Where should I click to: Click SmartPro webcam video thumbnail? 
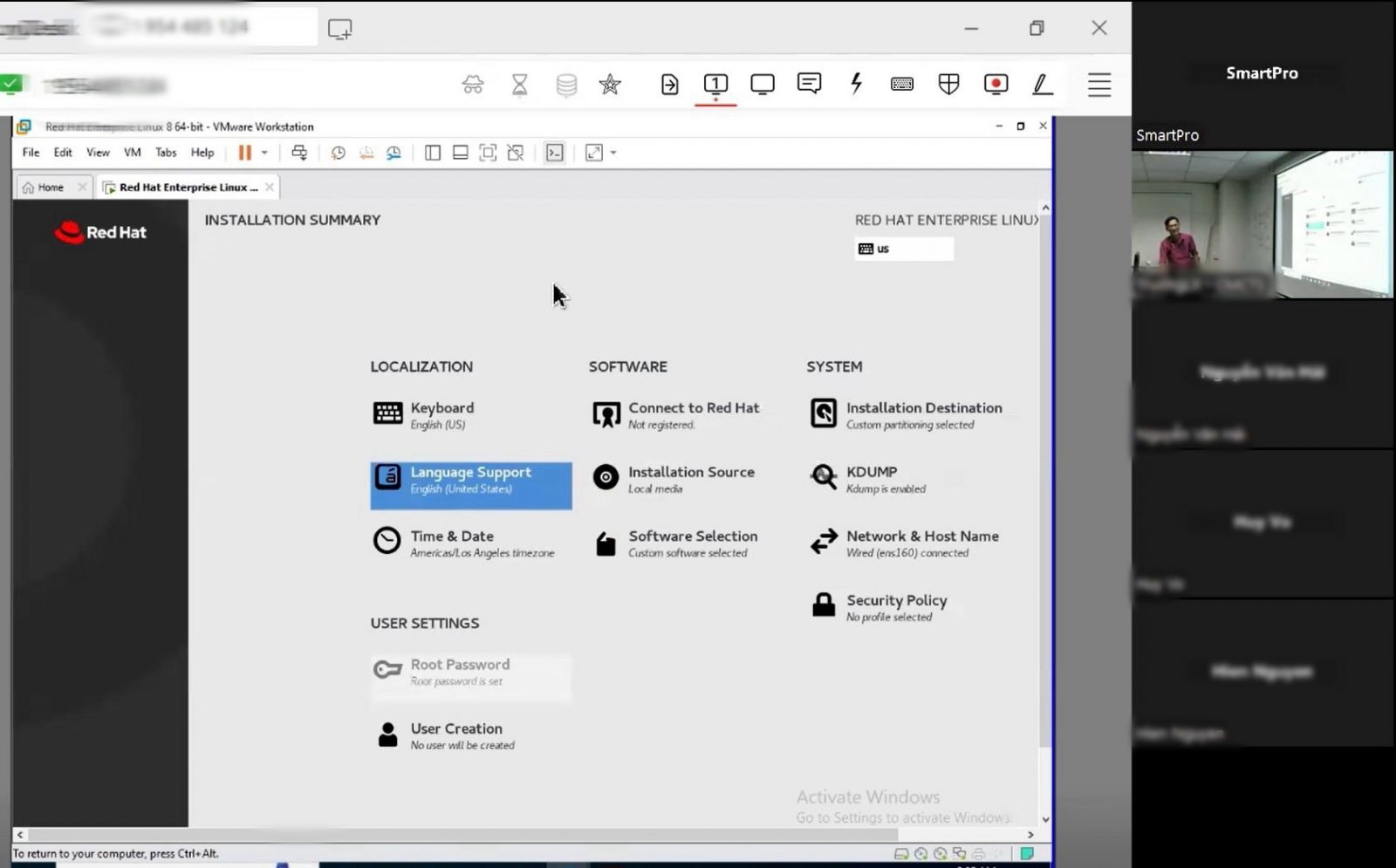(x=1263, y=224)
